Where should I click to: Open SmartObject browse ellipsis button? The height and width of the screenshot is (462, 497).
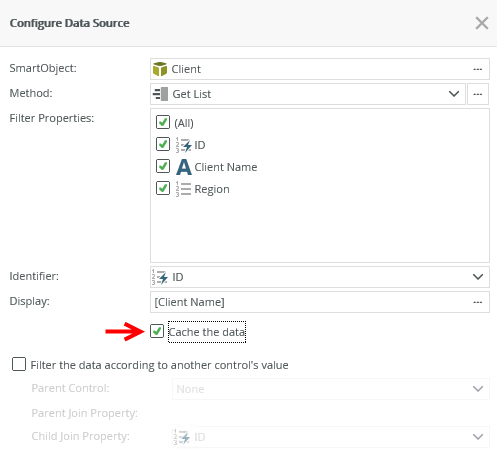pos(477,69)
